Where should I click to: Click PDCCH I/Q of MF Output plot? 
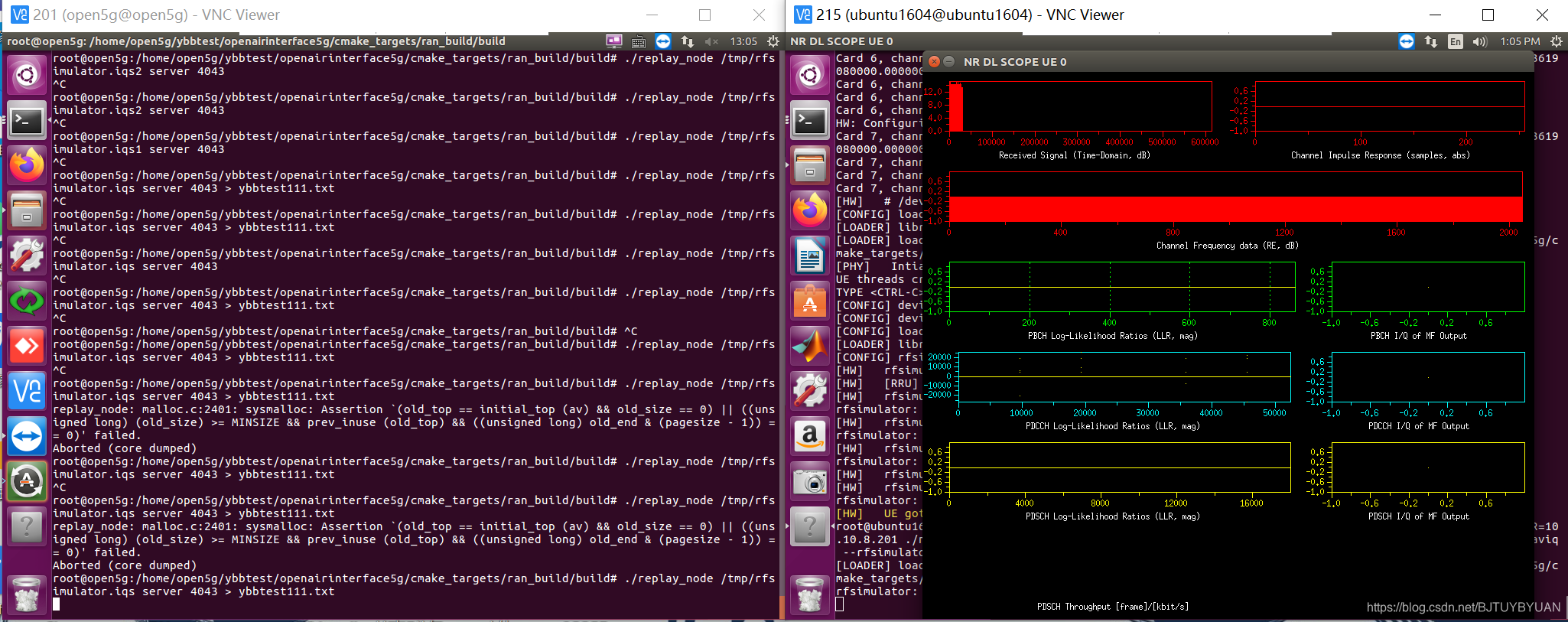pos(1427,377)
